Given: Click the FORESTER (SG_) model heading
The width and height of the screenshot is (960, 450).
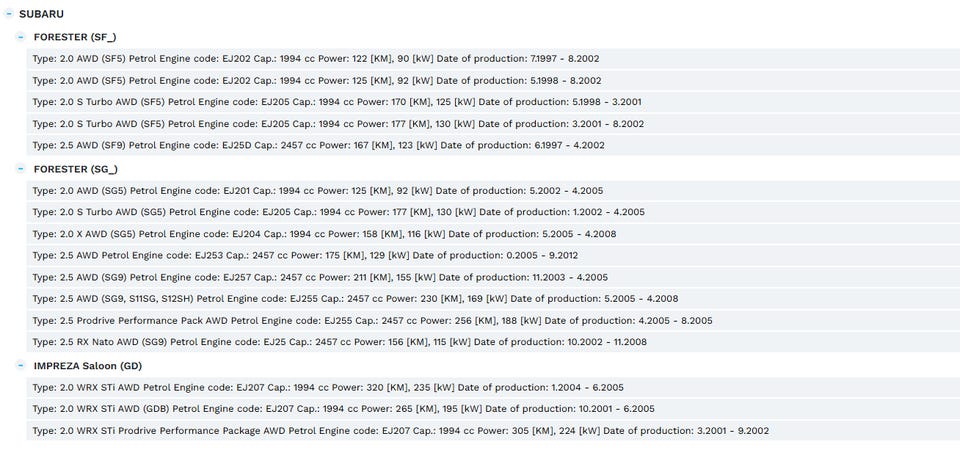Looking at the screenshot, I should [76, 169].
